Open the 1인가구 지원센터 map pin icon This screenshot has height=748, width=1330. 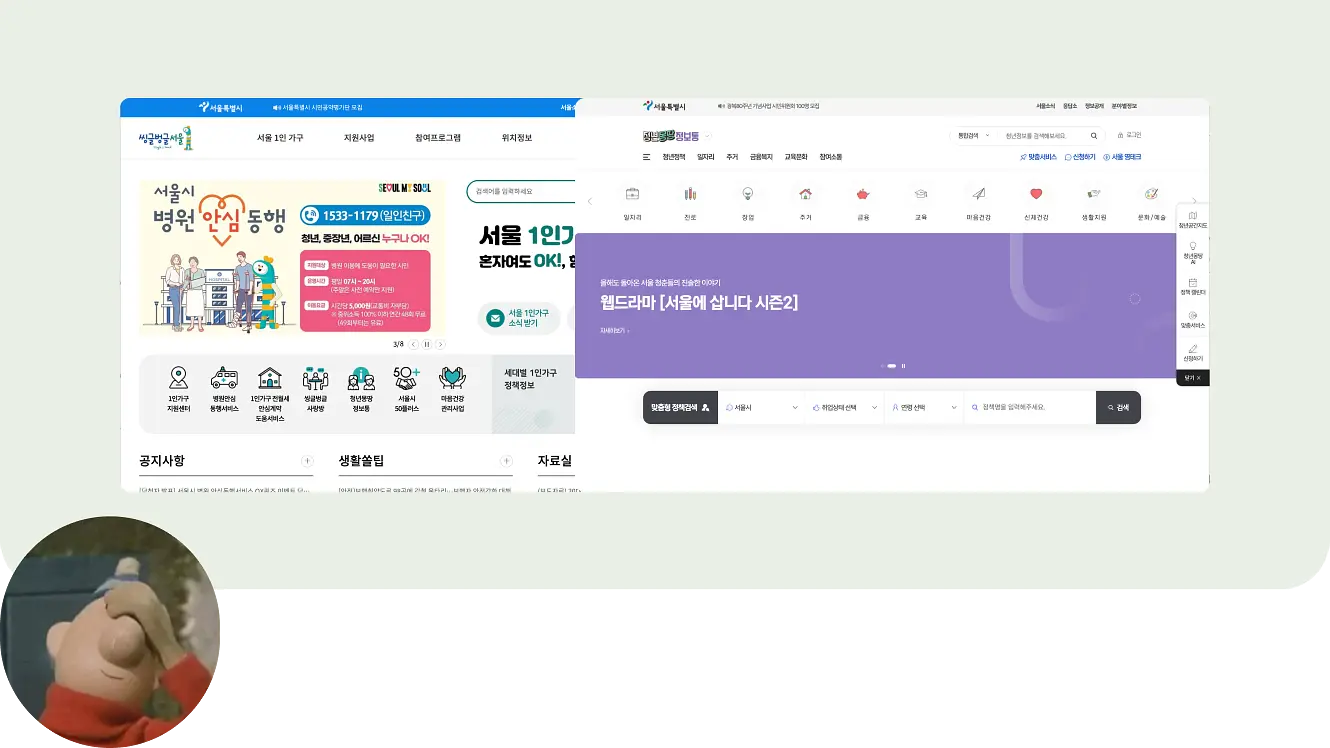coord(179,378)
